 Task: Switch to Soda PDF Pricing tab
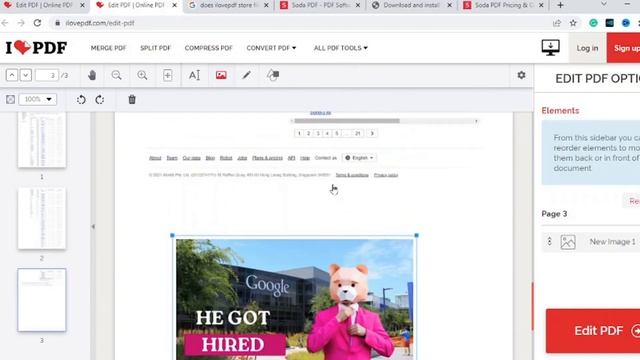pyautogui.click(x=504, y=5)
